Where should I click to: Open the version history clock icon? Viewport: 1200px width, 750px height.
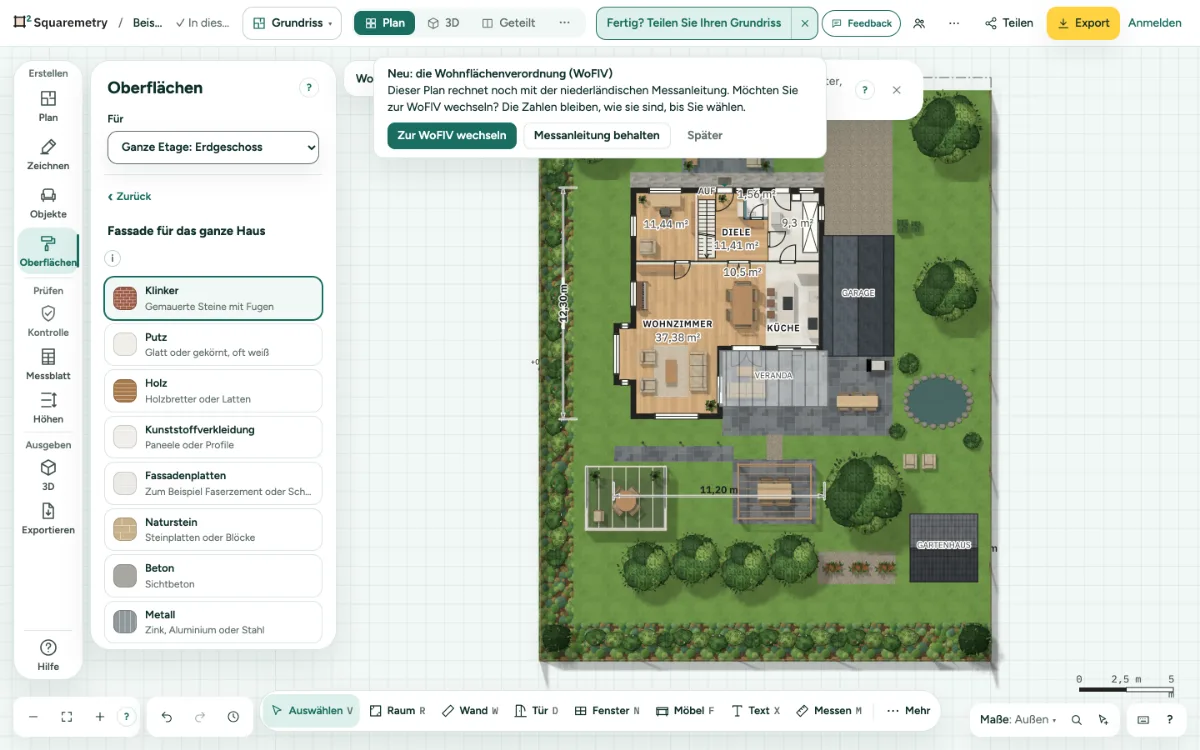pos(233,717)
